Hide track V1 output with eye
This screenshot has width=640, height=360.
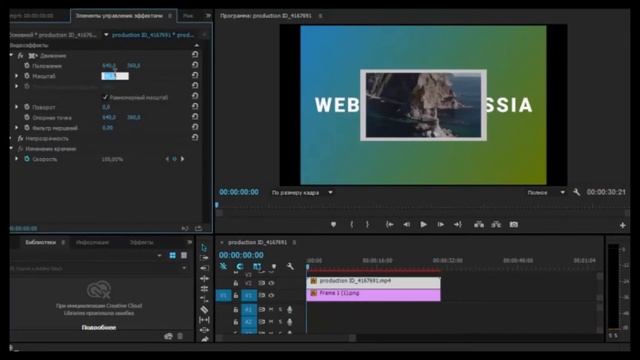coord(271,295)
